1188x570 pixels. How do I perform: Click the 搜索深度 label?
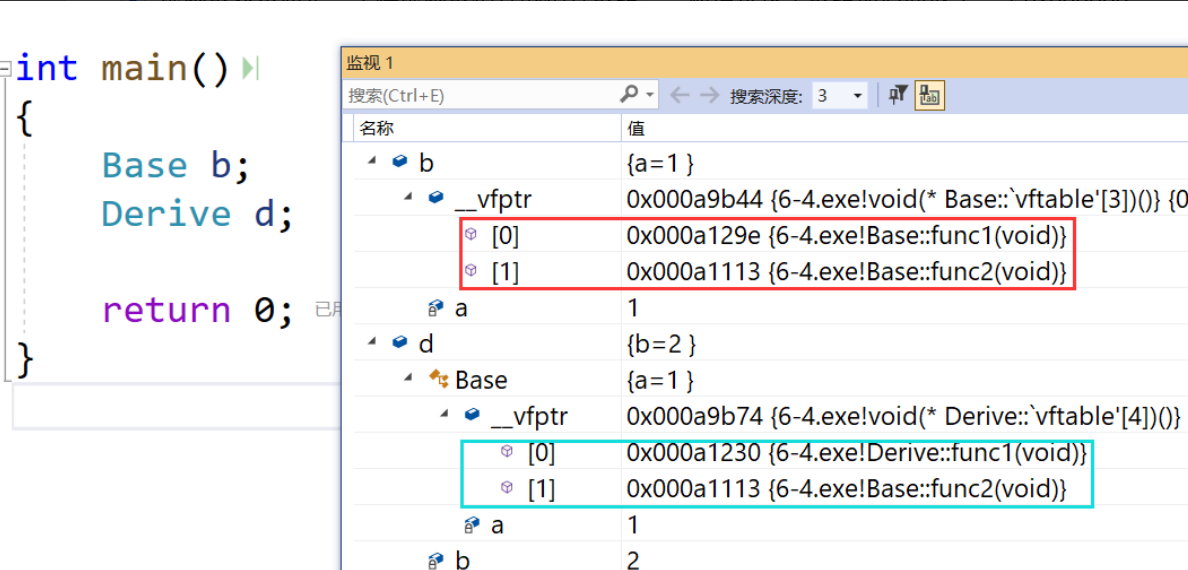(766, 96)
